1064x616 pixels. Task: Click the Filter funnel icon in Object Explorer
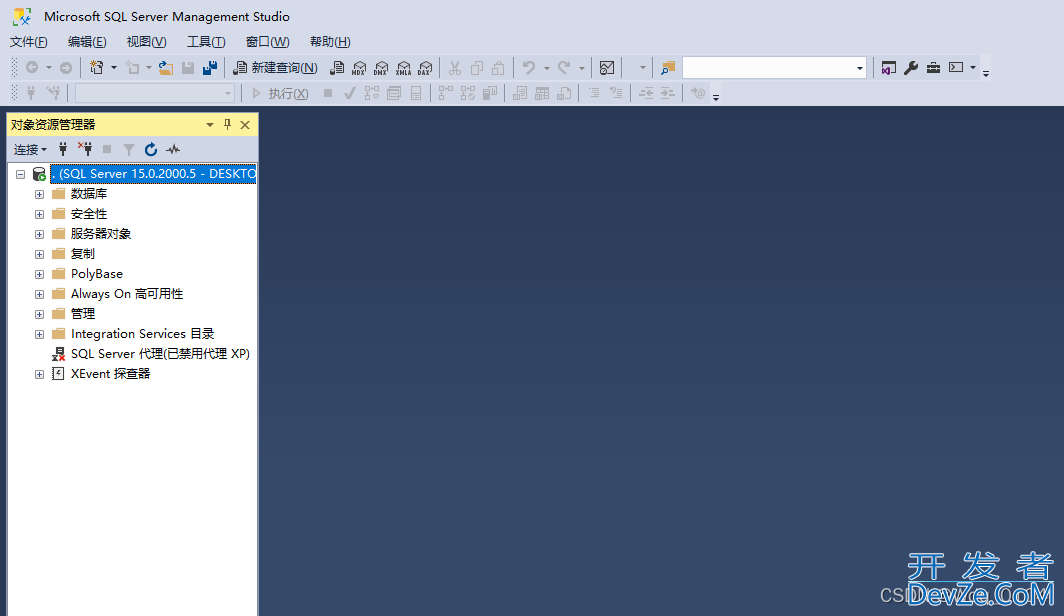tap(129, 149)
